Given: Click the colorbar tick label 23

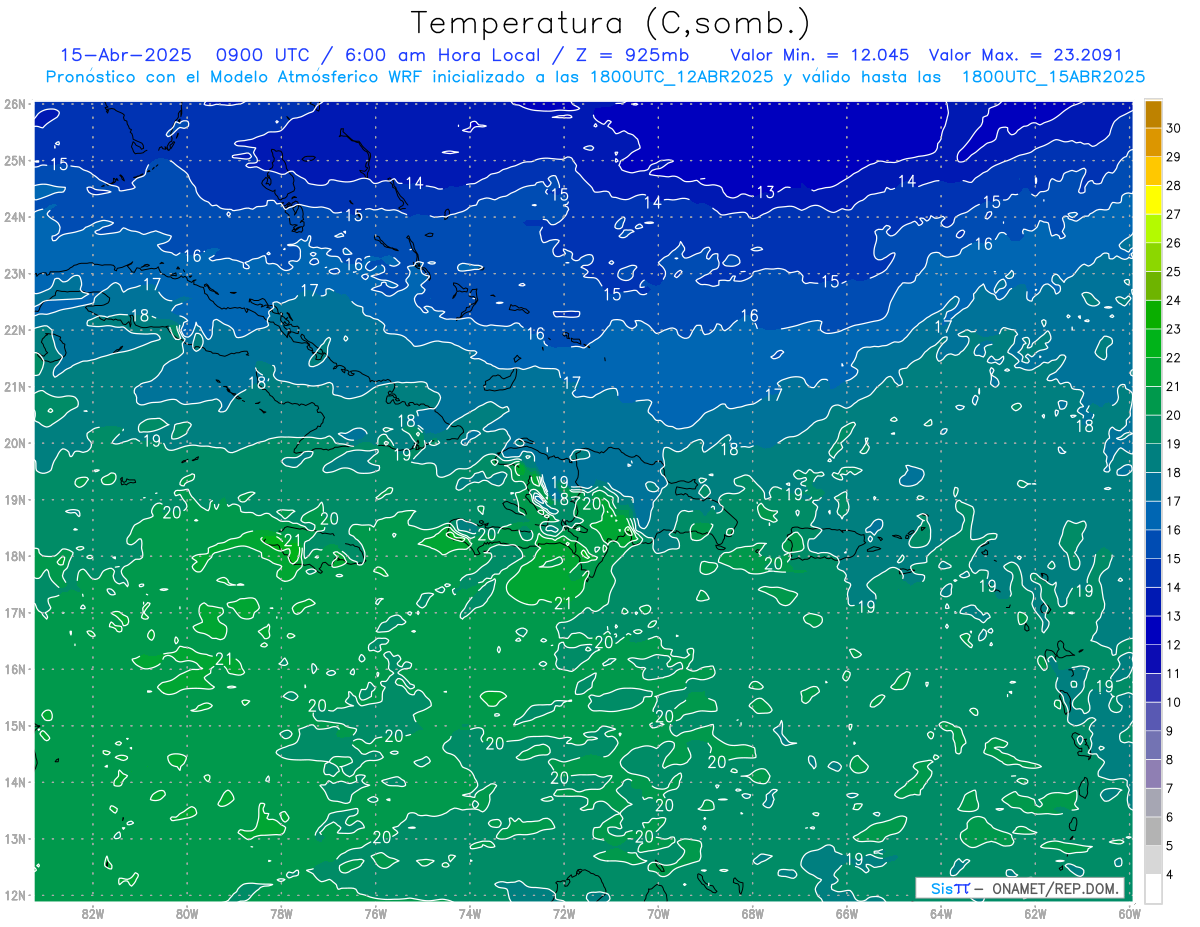Looking at the screenshot, I should click(1174, 329).
